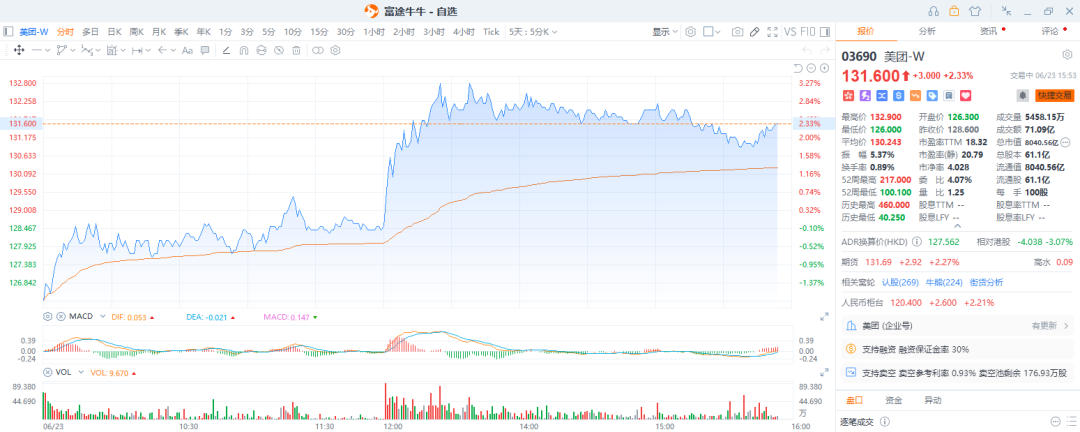The height and width of the screenshot is (432, 1080).
Task: Zoom out the chart with minus icon
Action: click(811, 68)
